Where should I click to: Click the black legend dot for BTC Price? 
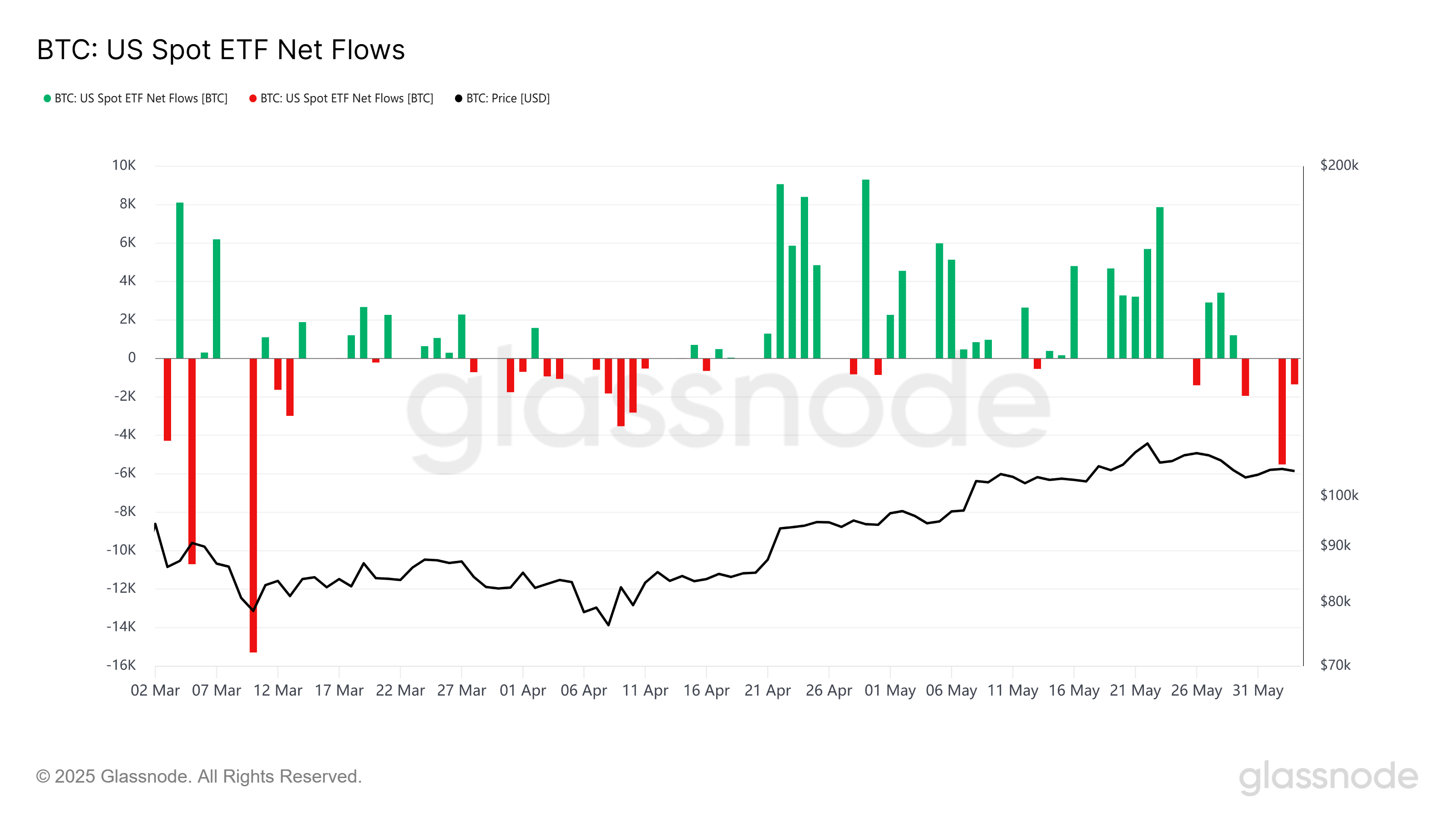[458, 98]
